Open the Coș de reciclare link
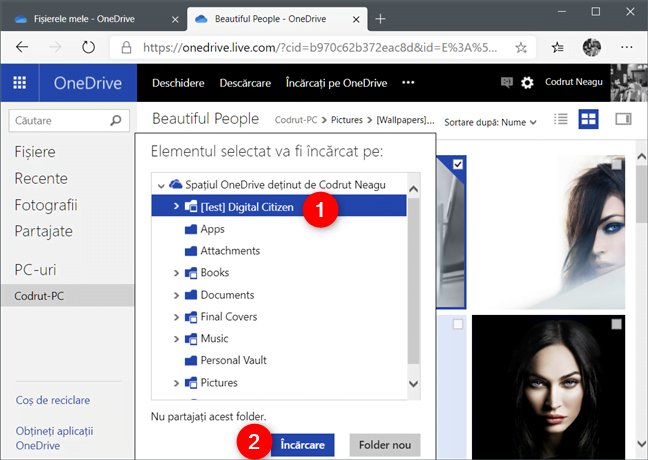The width and height of the screenshot is (648, 460). pyautogui.click(x=52, y=400)
